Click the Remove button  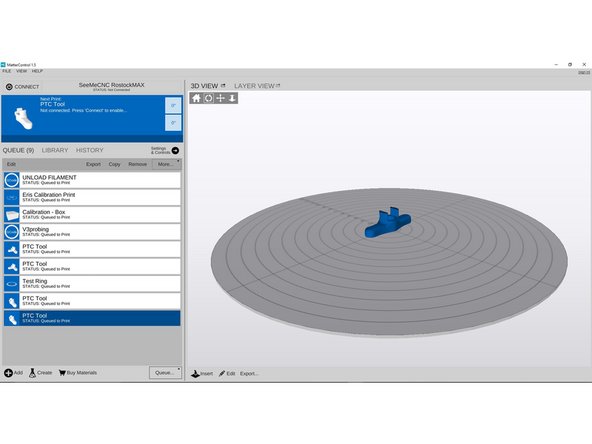tap(137, 164)
